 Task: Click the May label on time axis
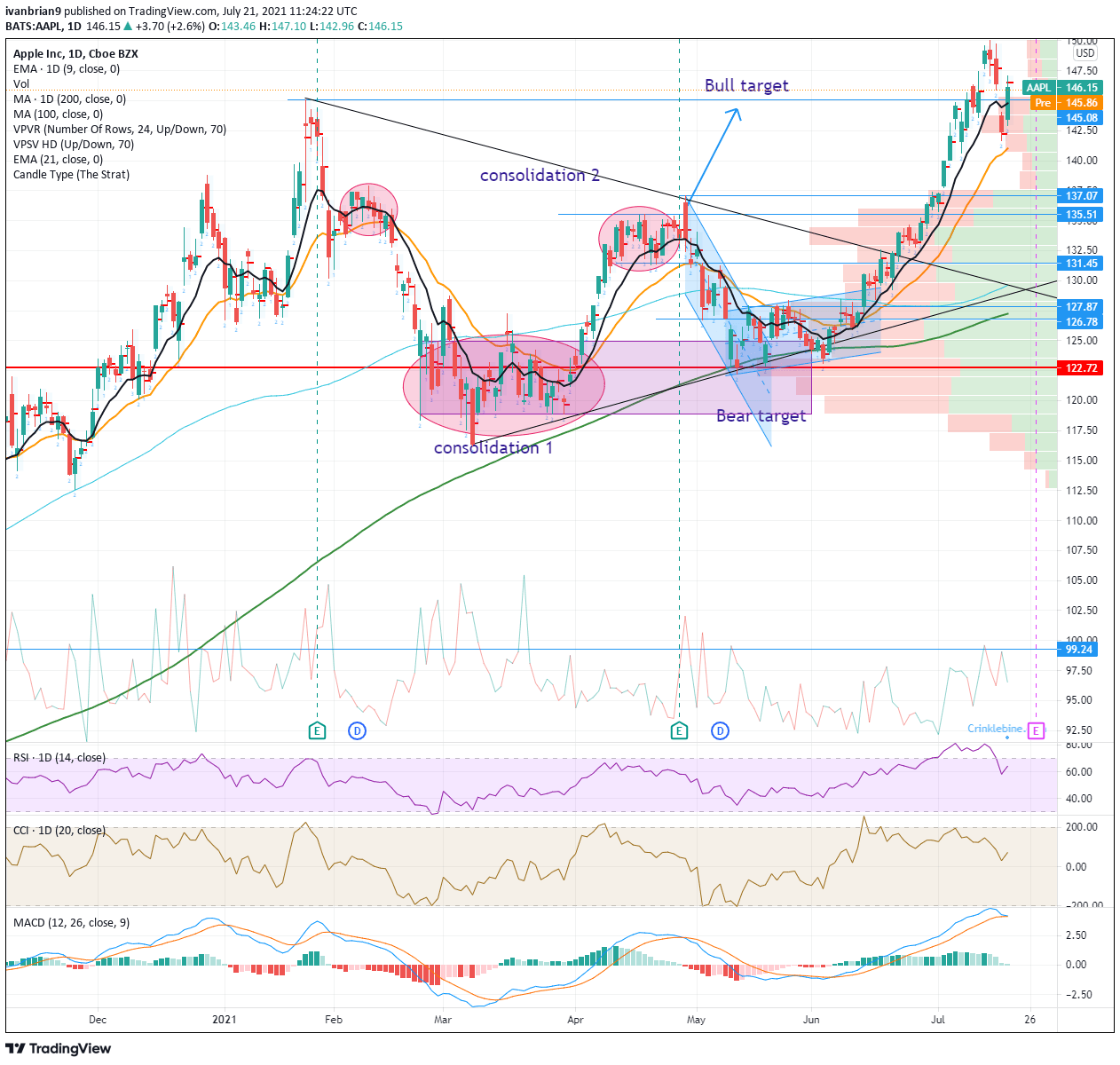tap(696, 1021)
